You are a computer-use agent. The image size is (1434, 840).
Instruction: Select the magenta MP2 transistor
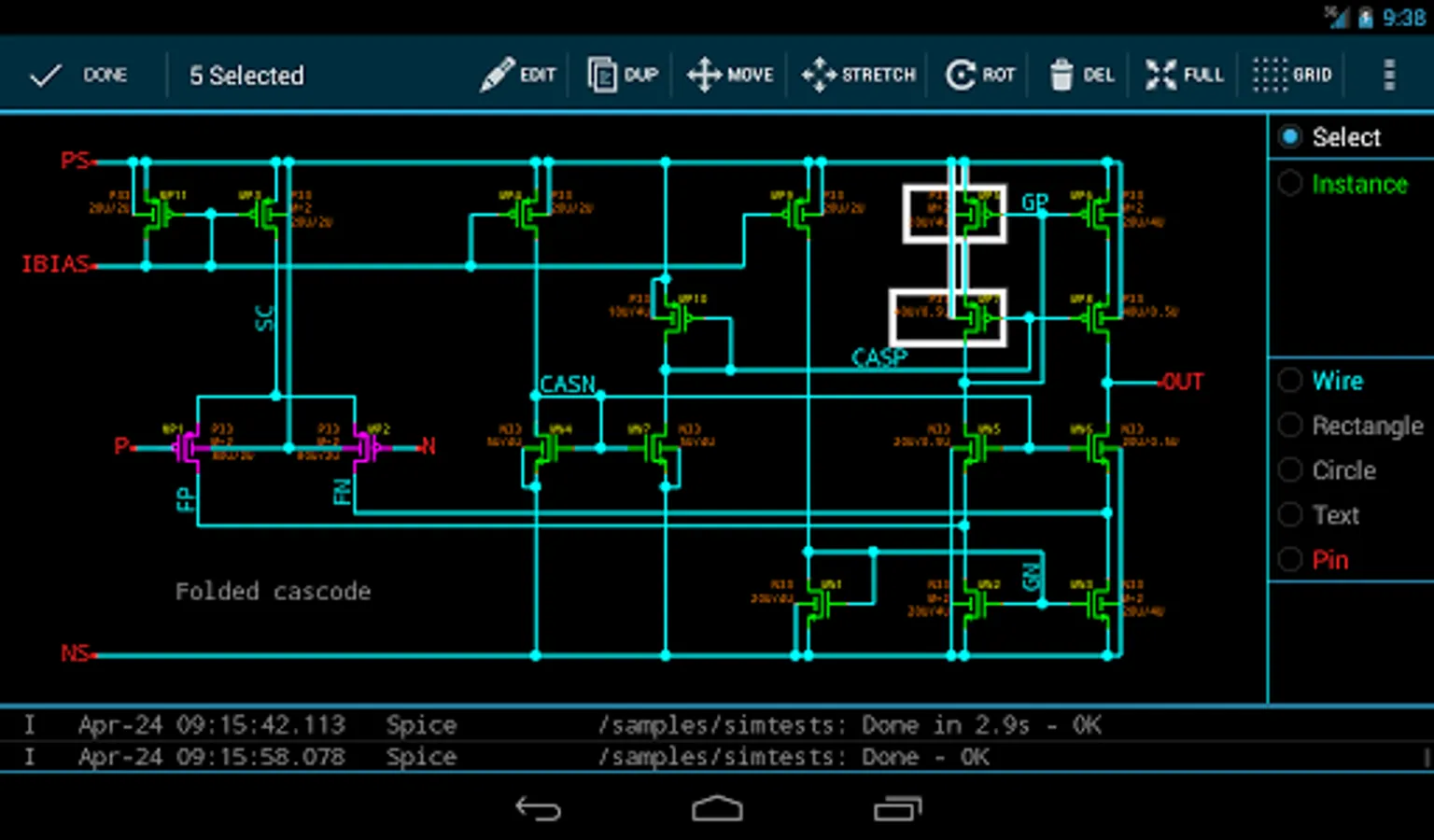tap(368, 448)
